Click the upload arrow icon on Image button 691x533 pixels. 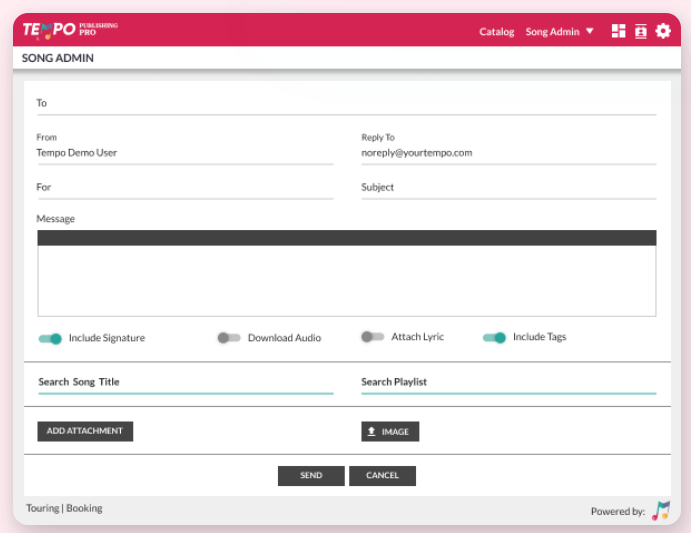click(x=372, y=431)
